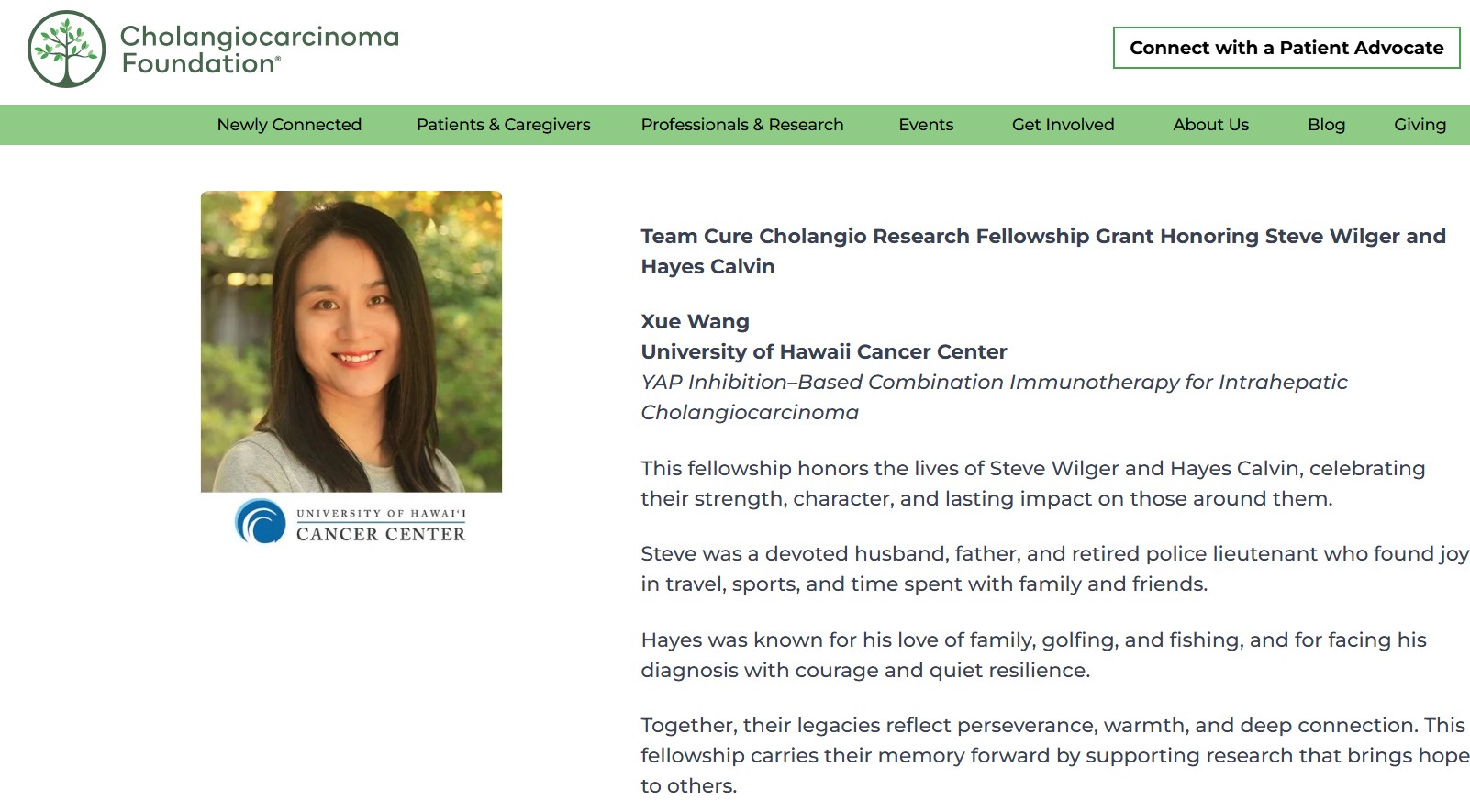The height and width of the screenshot is (812, 1470).
Task: Click paragraph about Steve the police lieutenant
Action: point(1054,569)
